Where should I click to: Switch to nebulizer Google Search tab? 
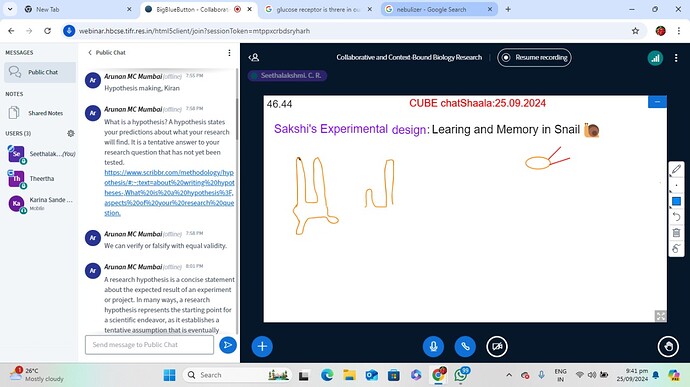click(439, 9)
